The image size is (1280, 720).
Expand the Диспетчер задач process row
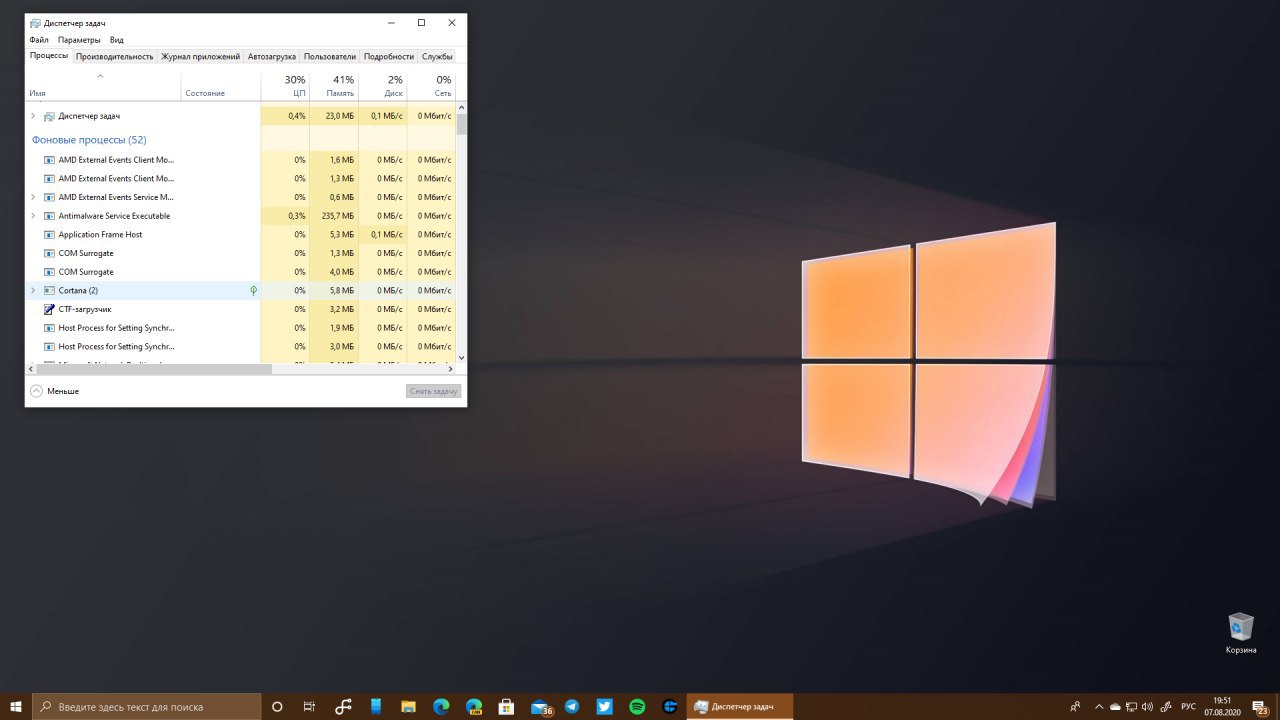tap(33, 116)
